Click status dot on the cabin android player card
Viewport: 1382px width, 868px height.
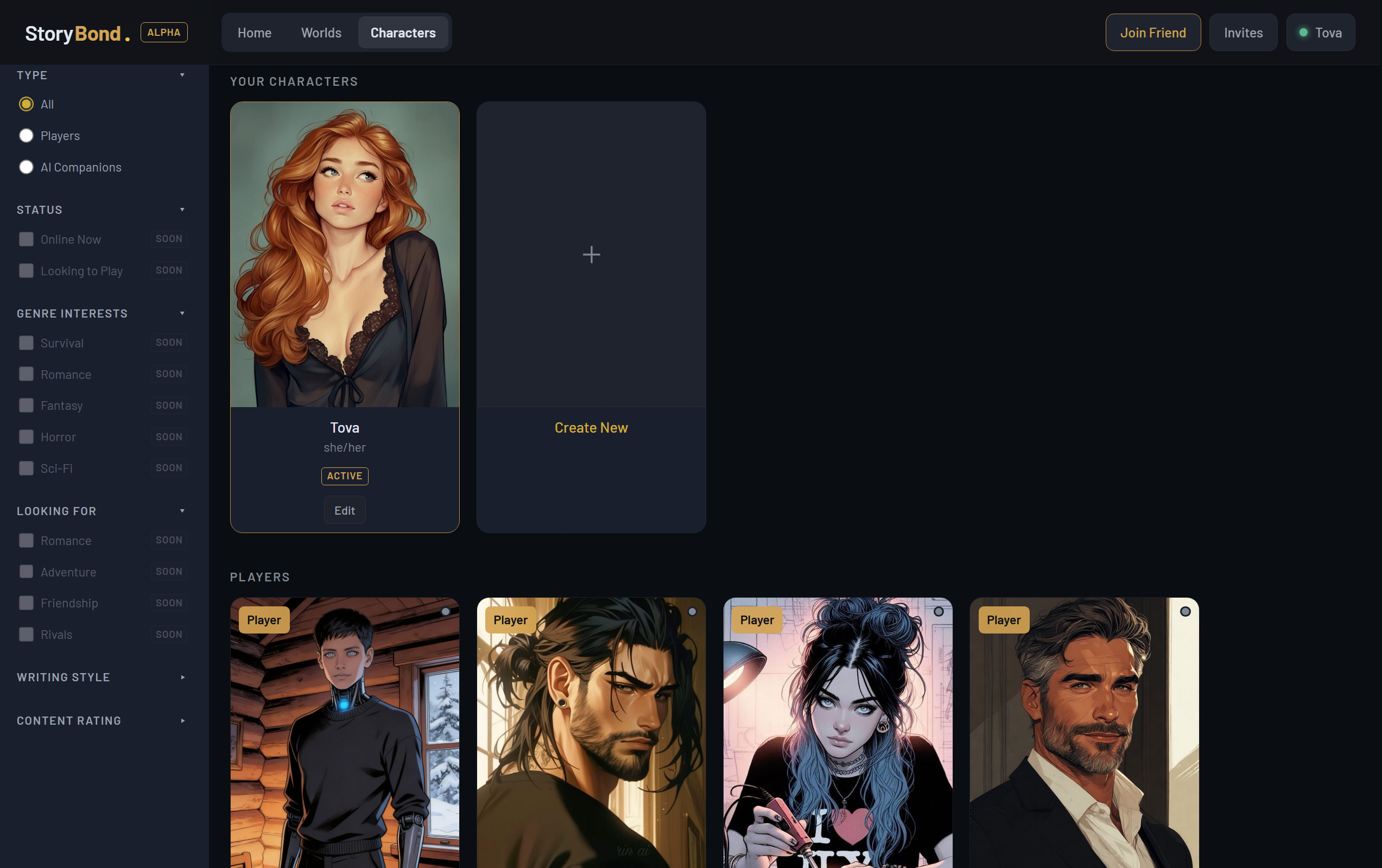coord(445,611)
